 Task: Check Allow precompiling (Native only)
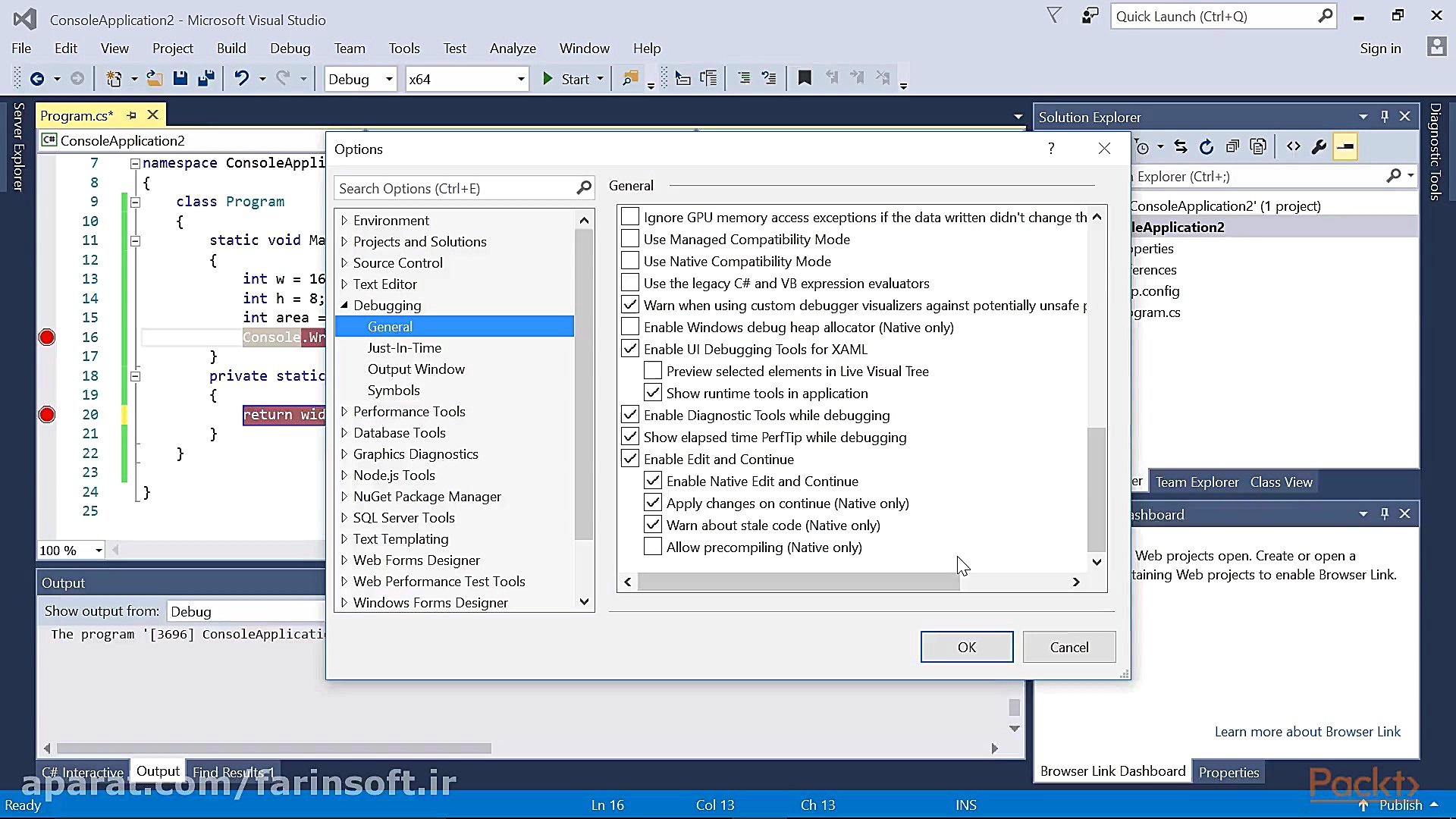pos(653,547)
